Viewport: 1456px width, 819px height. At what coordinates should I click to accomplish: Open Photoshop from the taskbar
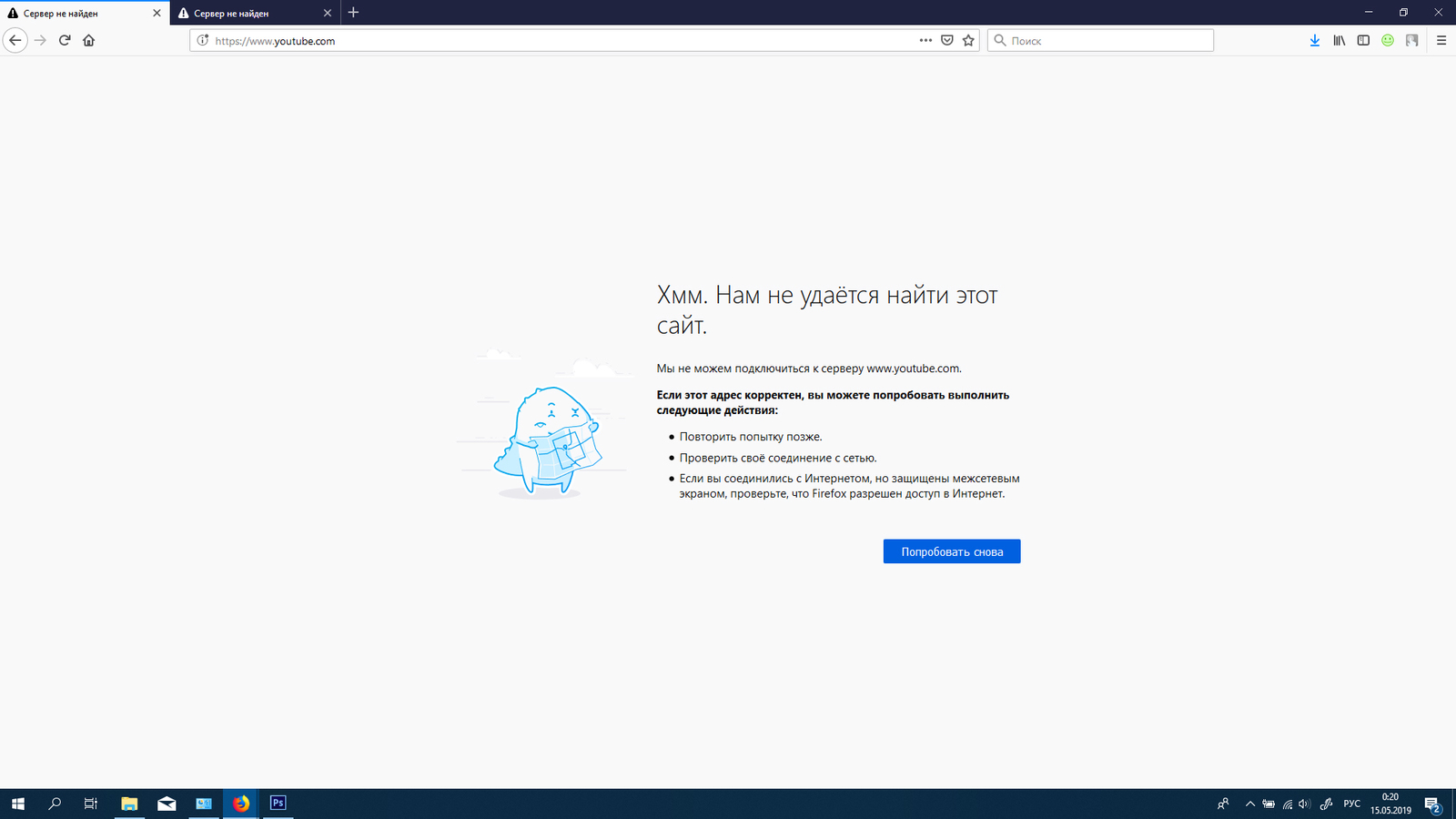pos(278,804)
